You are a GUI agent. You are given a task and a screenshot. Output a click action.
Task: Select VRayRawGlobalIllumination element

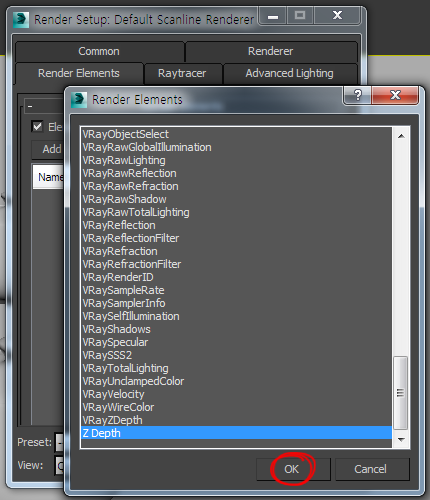[x=236, y=147]
